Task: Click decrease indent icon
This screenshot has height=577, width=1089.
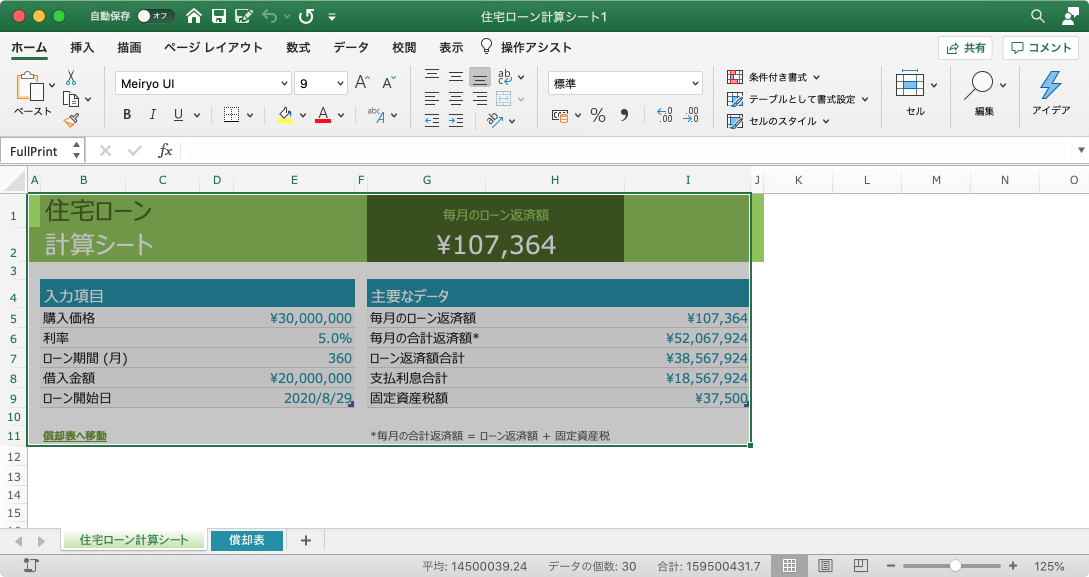Action: point(432,121)
